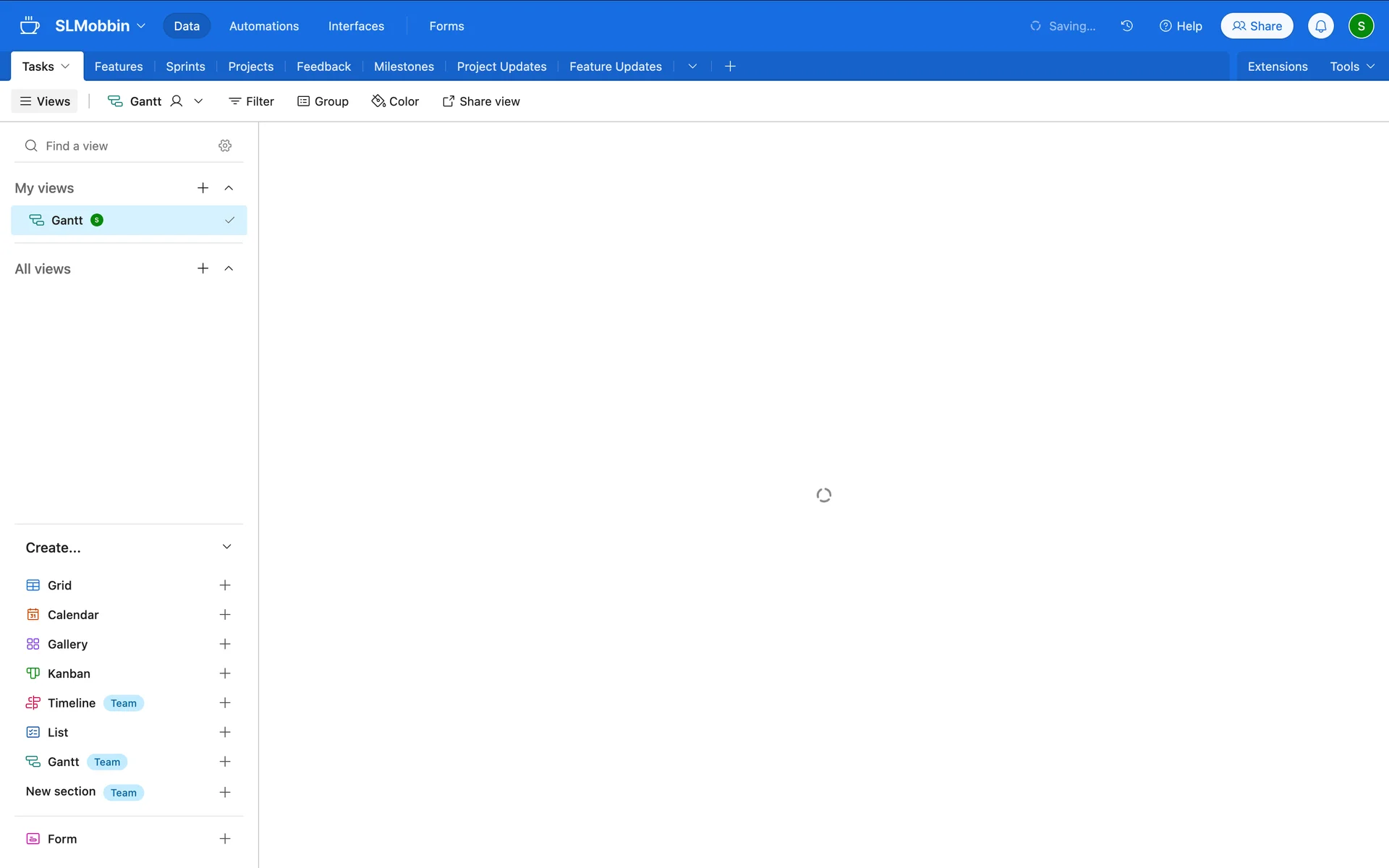Open the SLMobbin base name dropdown
This screenshot has height=868, width=1389.
click(x=100, y=26)
